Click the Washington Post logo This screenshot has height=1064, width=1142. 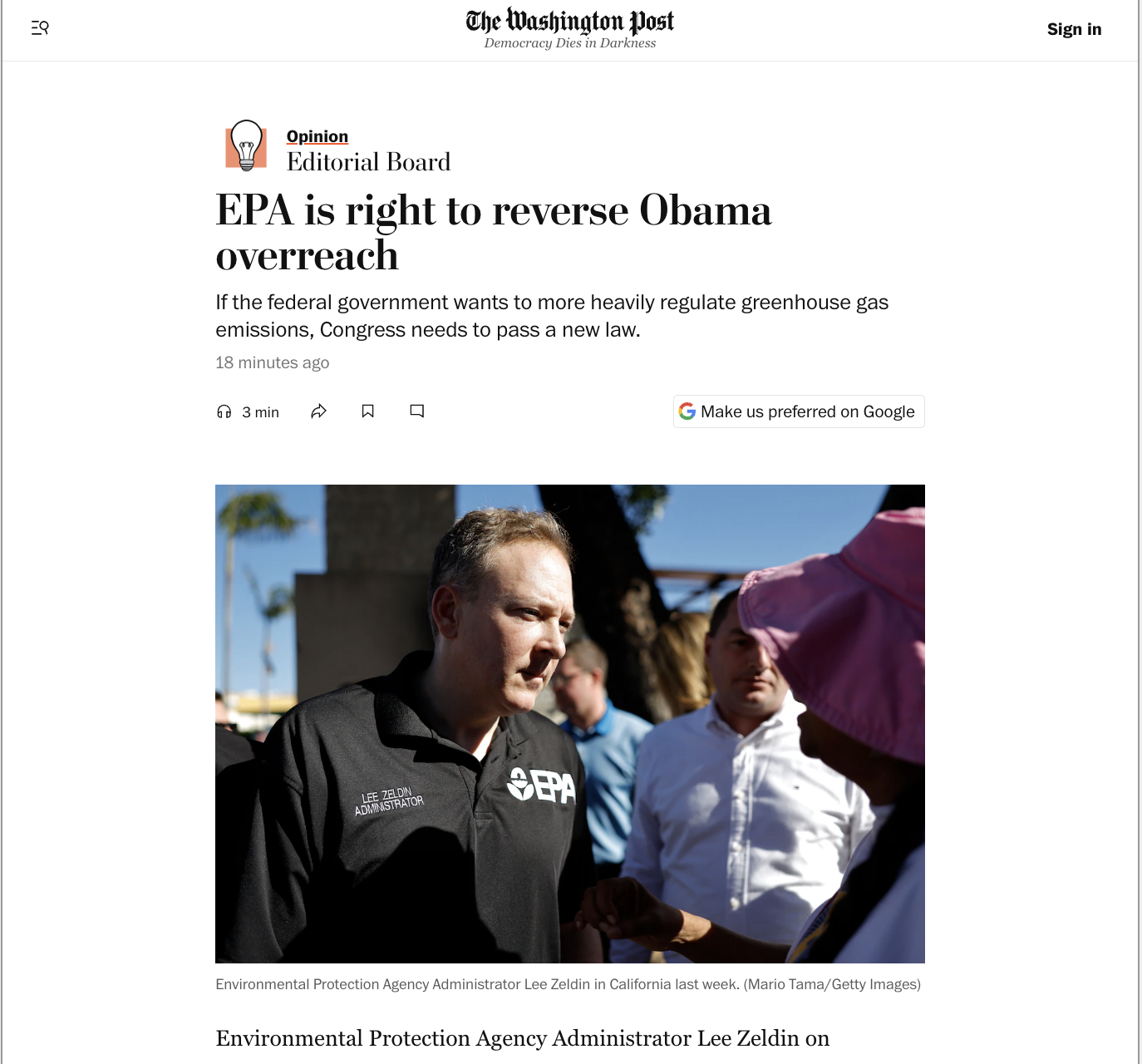tap(570, 22)
